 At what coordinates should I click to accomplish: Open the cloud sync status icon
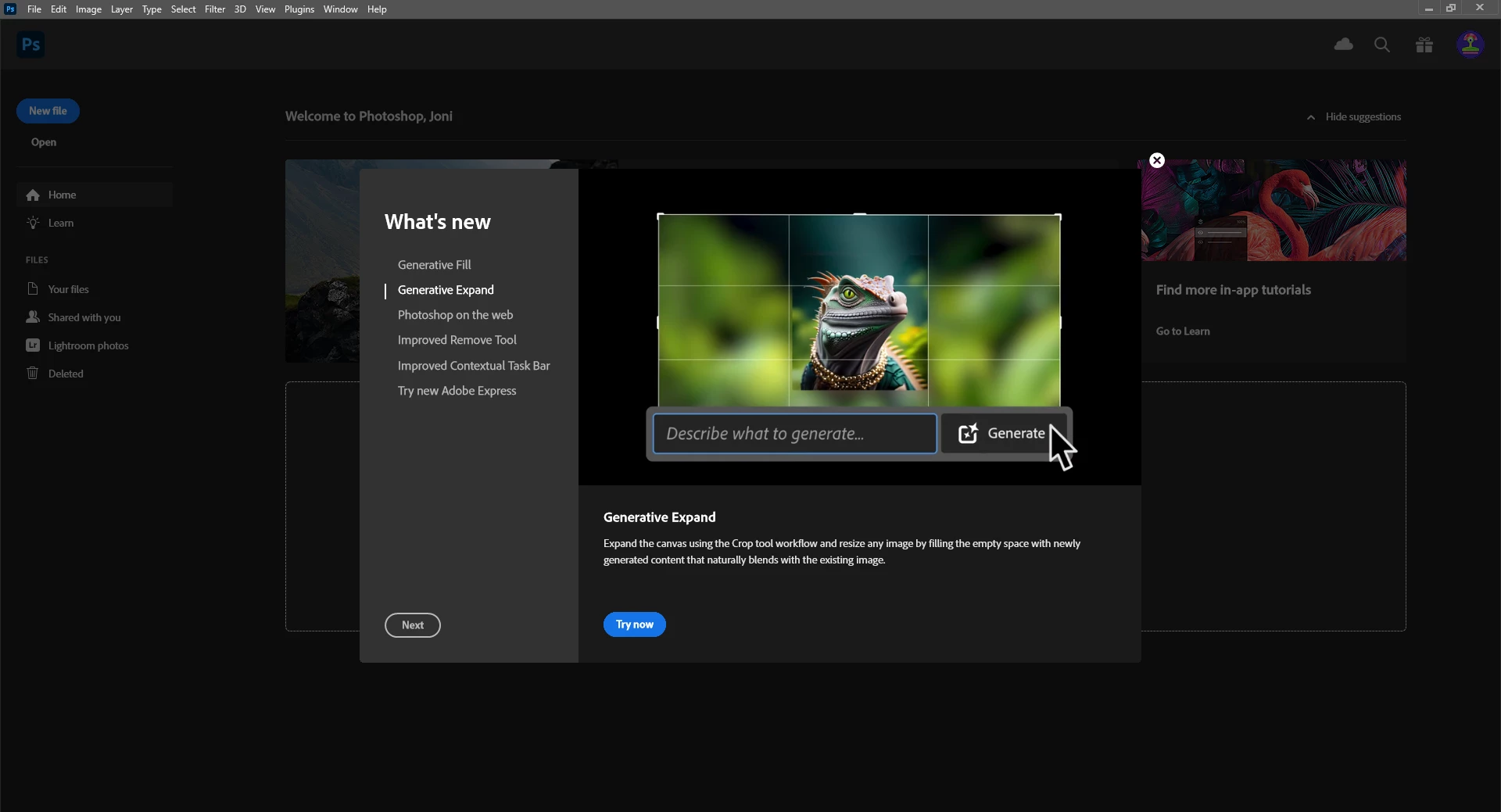click(1343, 45)
